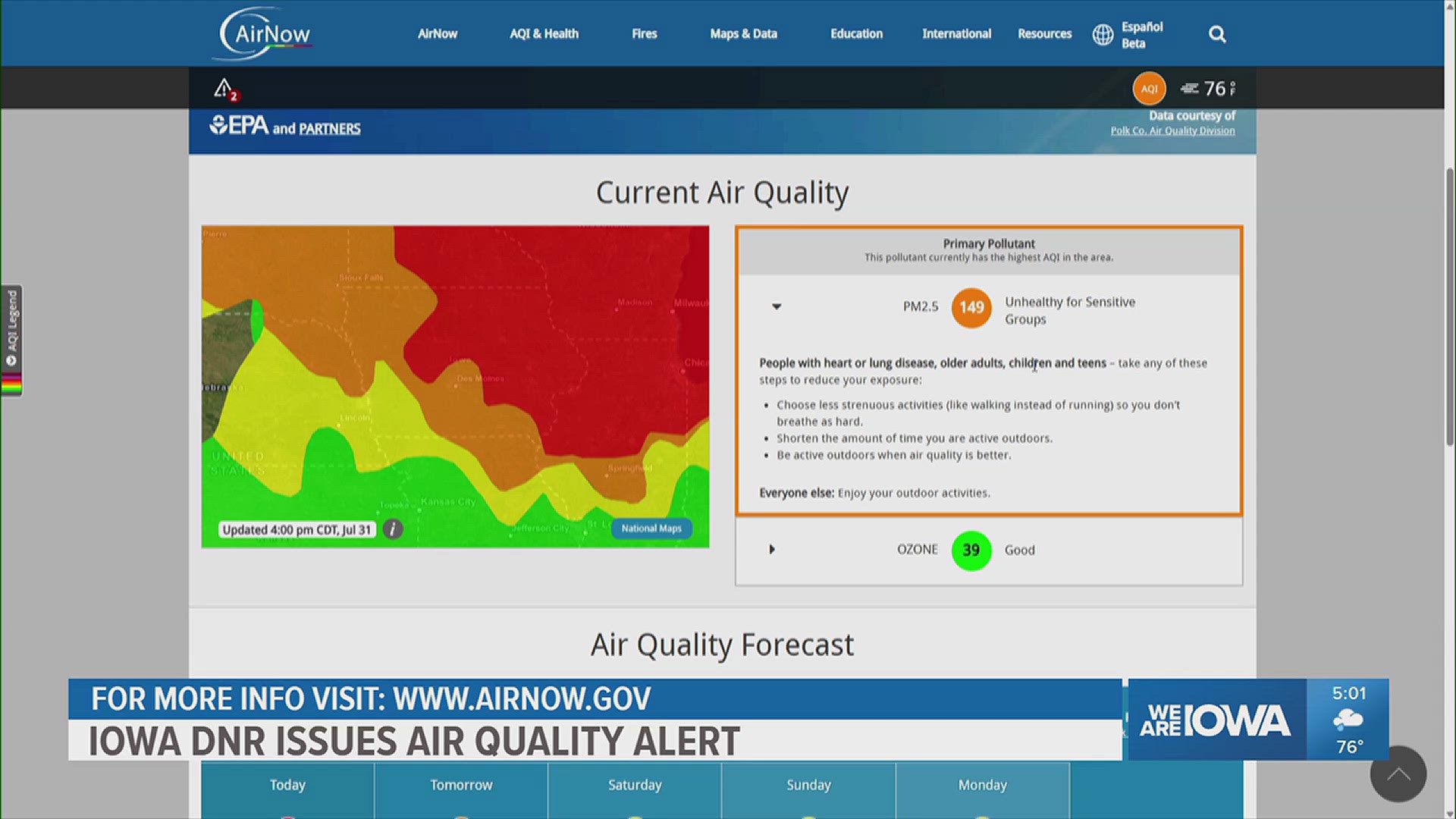1456x819 pixels.
Task: Open the search magnifier icon
Action: [x=1217, y=34]
